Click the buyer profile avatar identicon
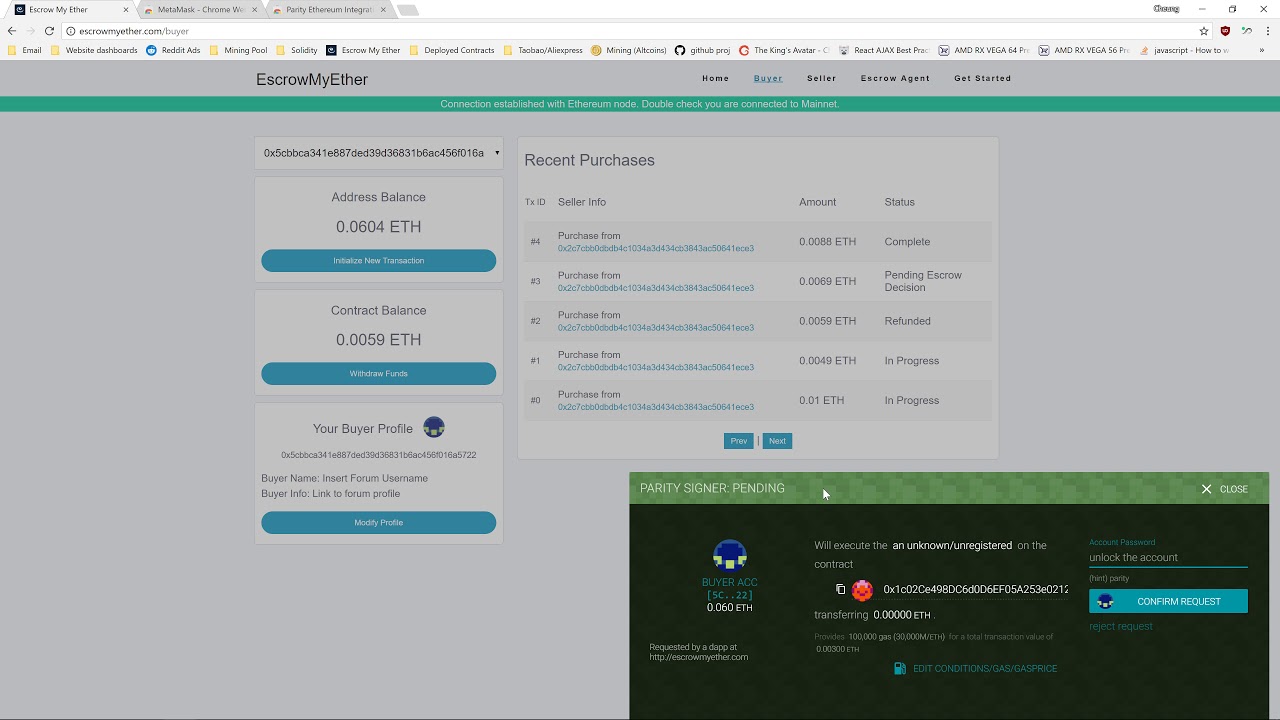Viewport: 1280px width, 720px height. 434,427
